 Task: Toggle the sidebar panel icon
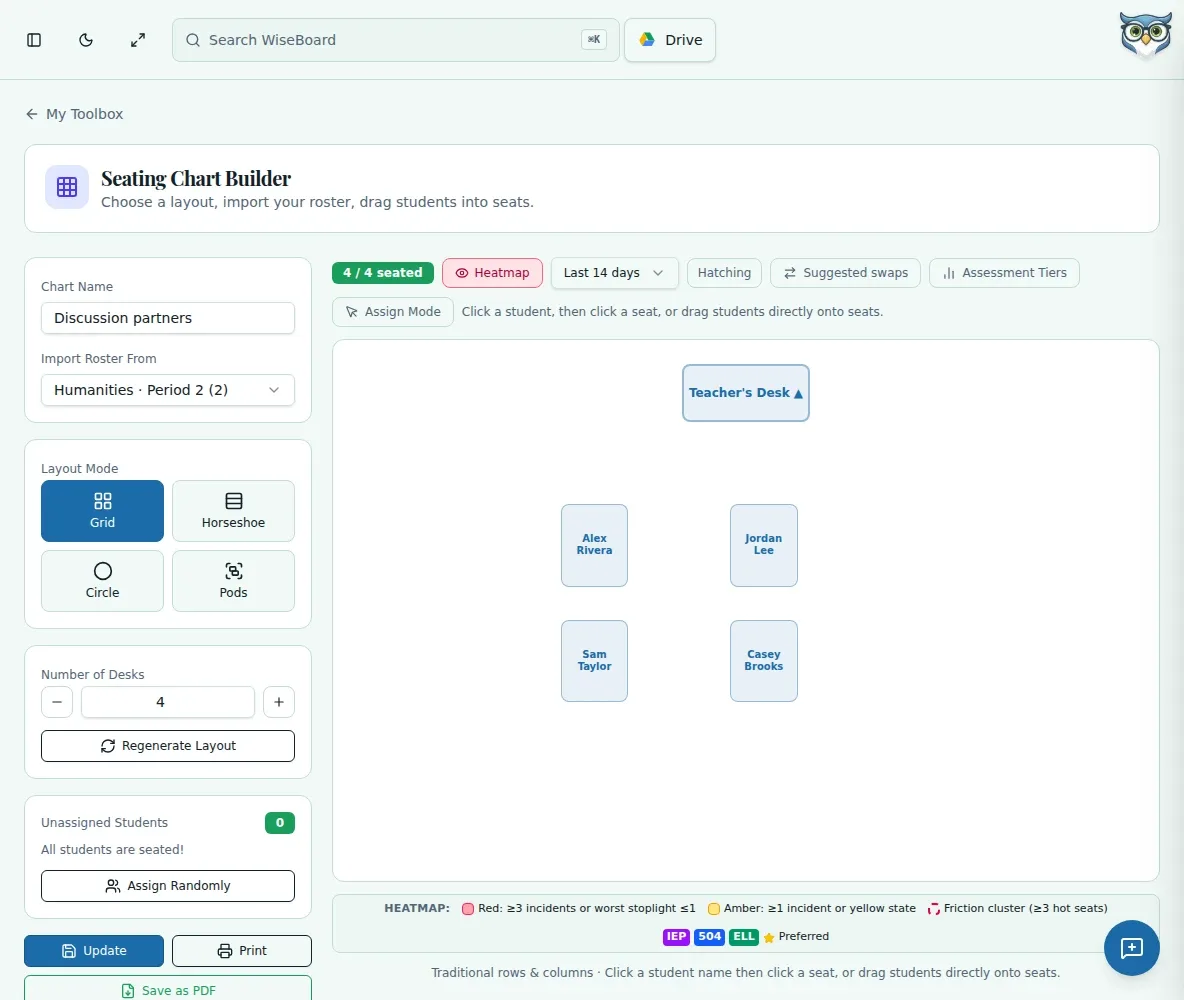(x=34, y=40)
